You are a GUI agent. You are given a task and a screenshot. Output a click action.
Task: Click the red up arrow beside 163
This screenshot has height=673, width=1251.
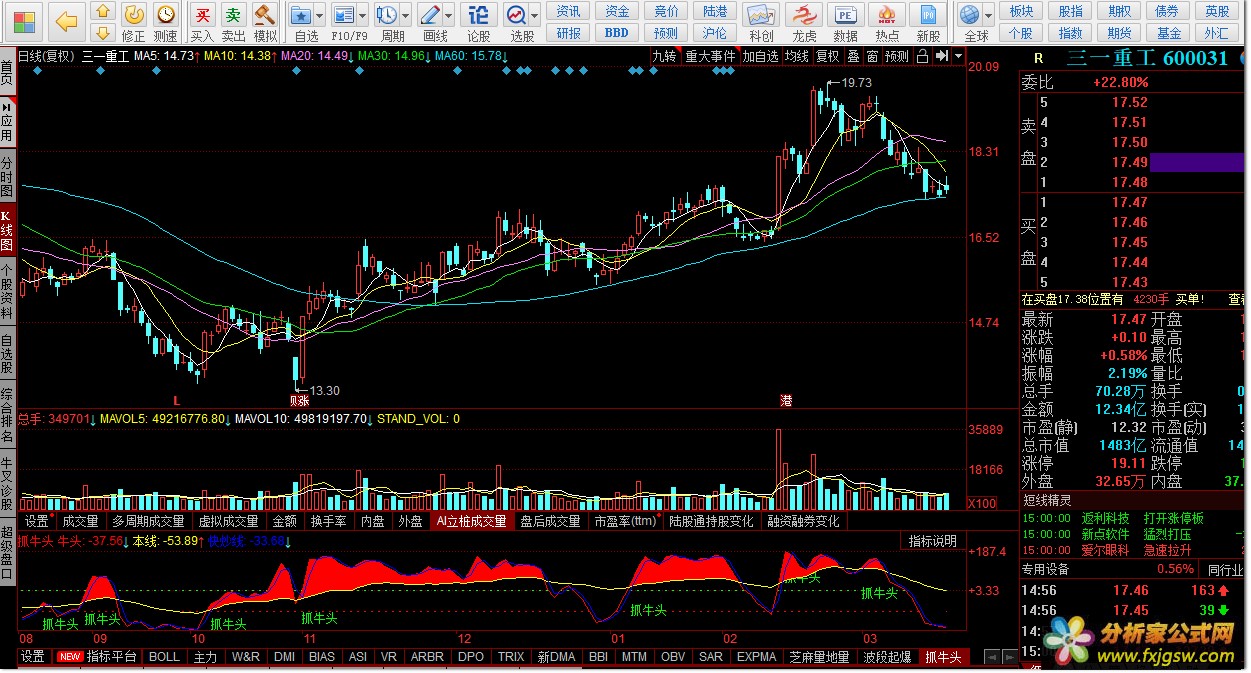click(x=1225, y=591)
